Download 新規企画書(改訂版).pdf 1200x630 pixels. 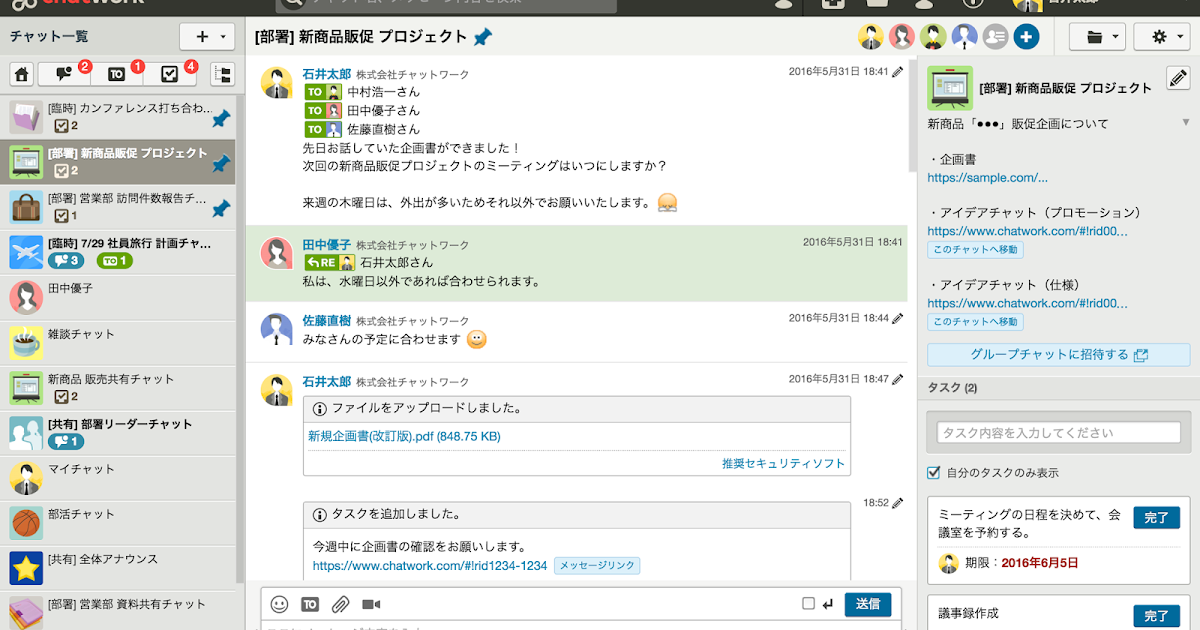point(404,437)
